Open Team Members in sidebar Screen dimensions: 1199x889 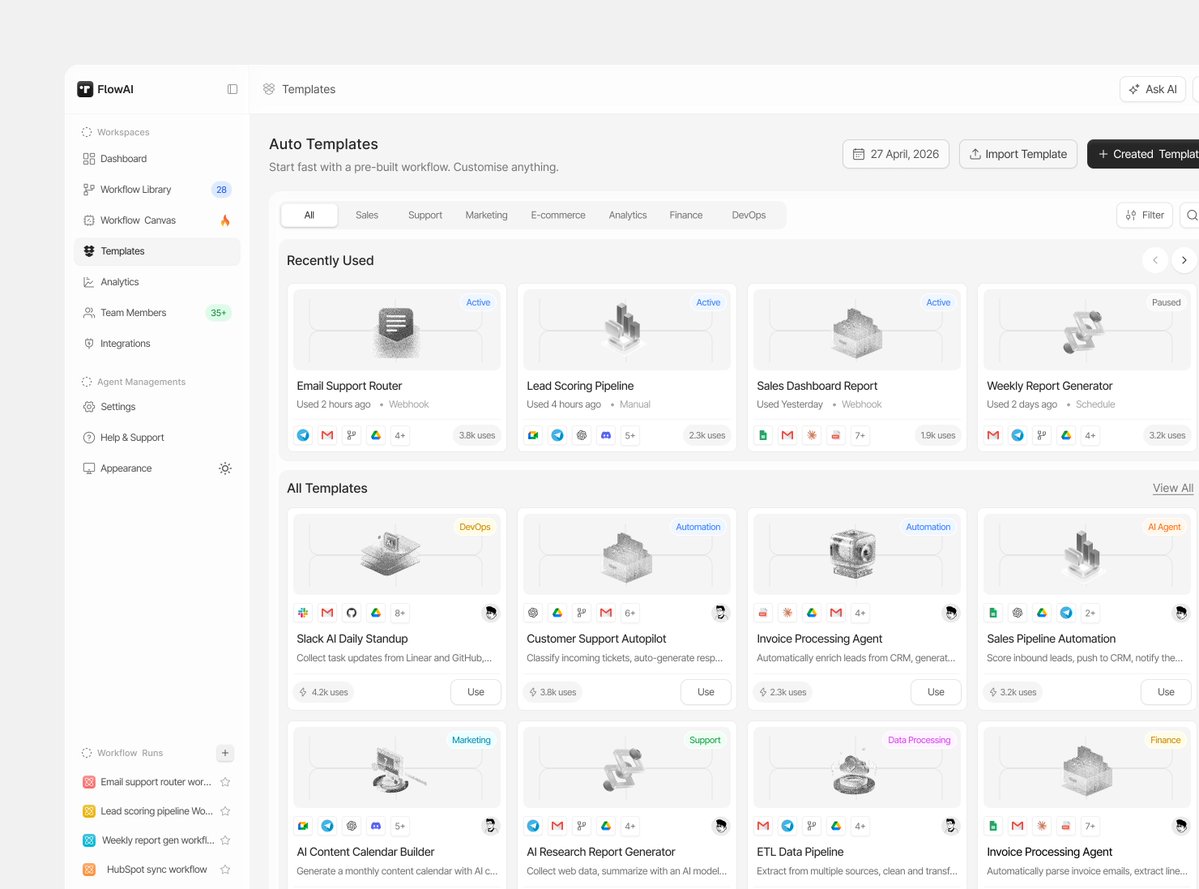coord(157,313)
